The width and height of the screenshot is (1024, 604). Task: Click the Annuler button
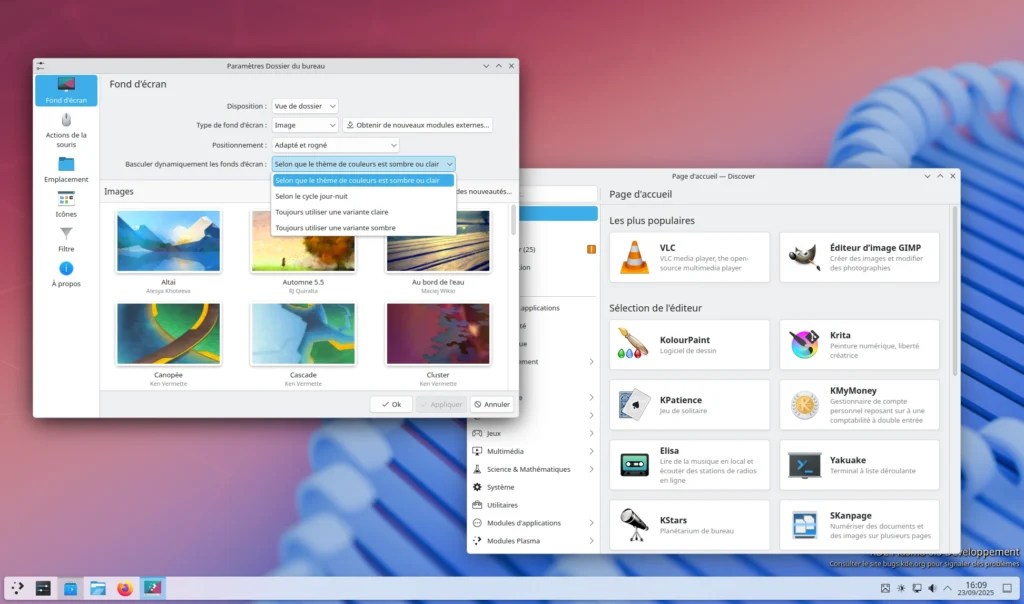pyautogui.click(x=492, y=404)
